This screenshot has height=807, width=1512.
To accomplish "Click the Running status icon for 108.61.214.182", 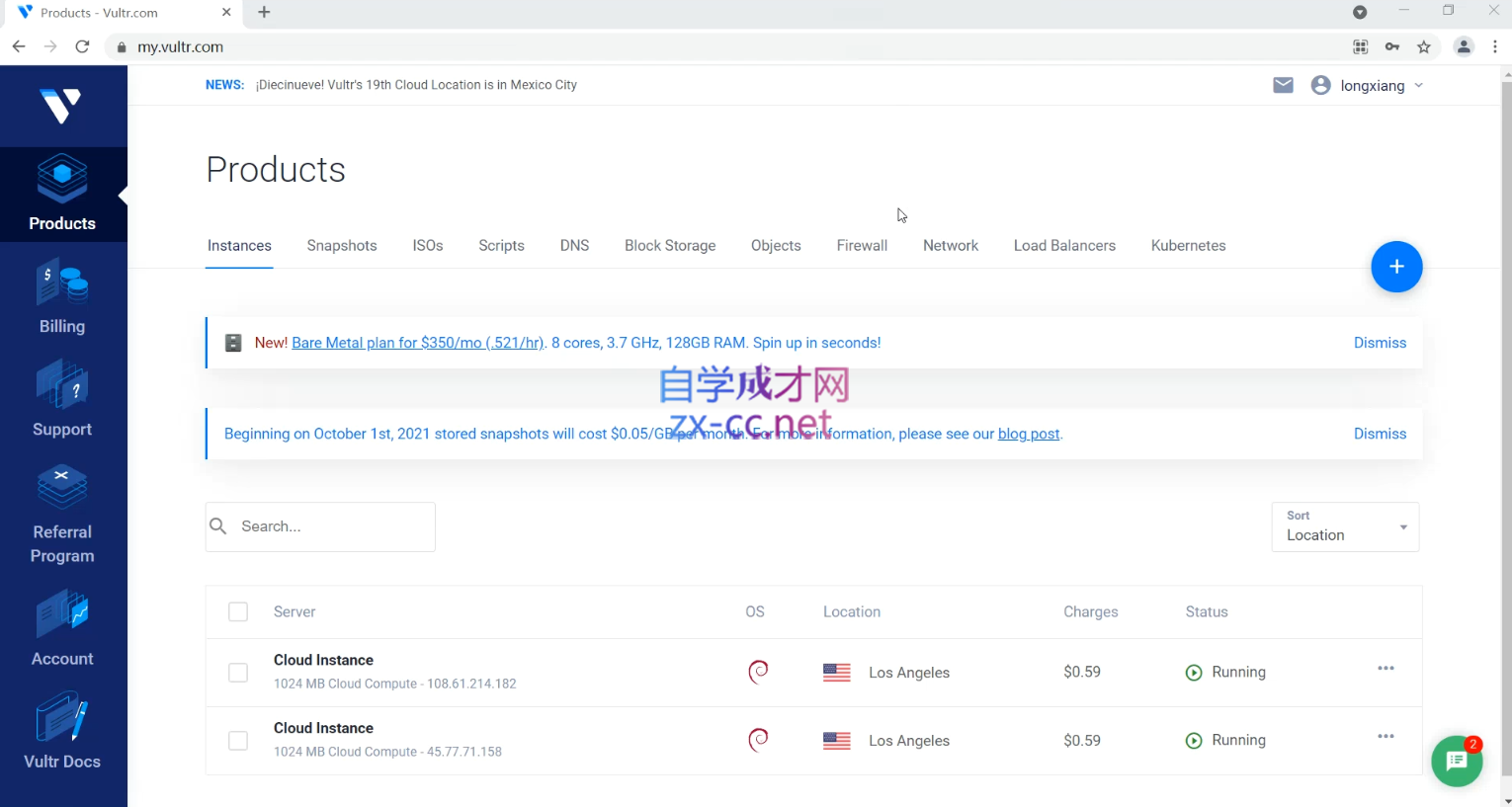I will 1194,673.
